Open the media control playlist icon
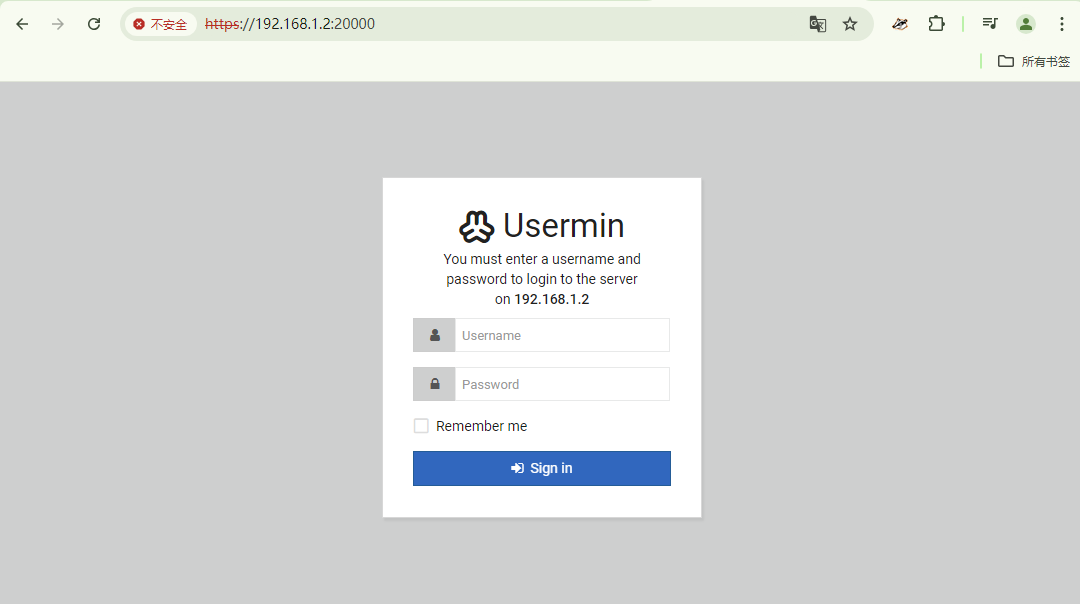Screen dimensions: 1080x604 pos(990,24)
